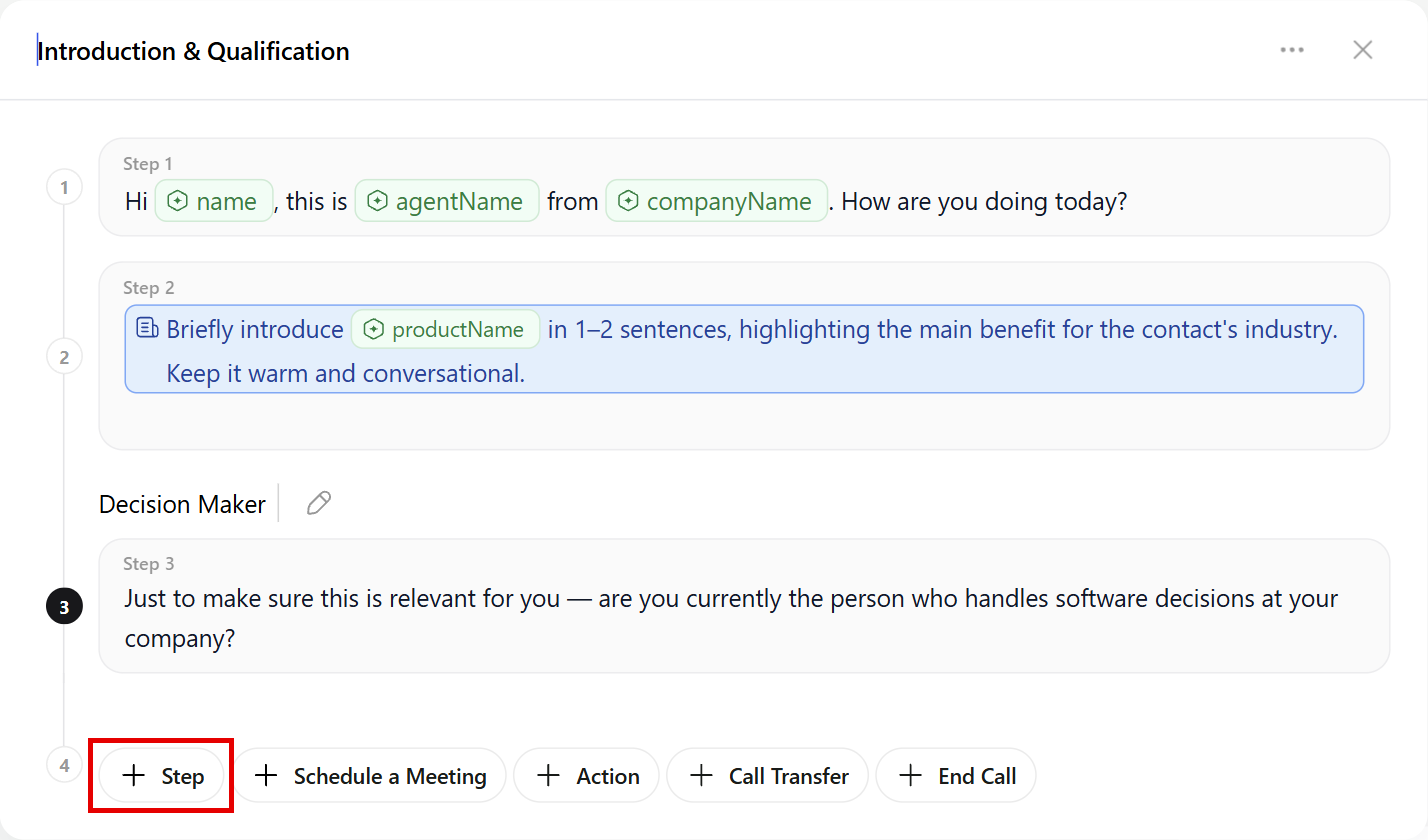Open the three-dot more options menu
The image size is (1428, 840).
coord(1292,50)
